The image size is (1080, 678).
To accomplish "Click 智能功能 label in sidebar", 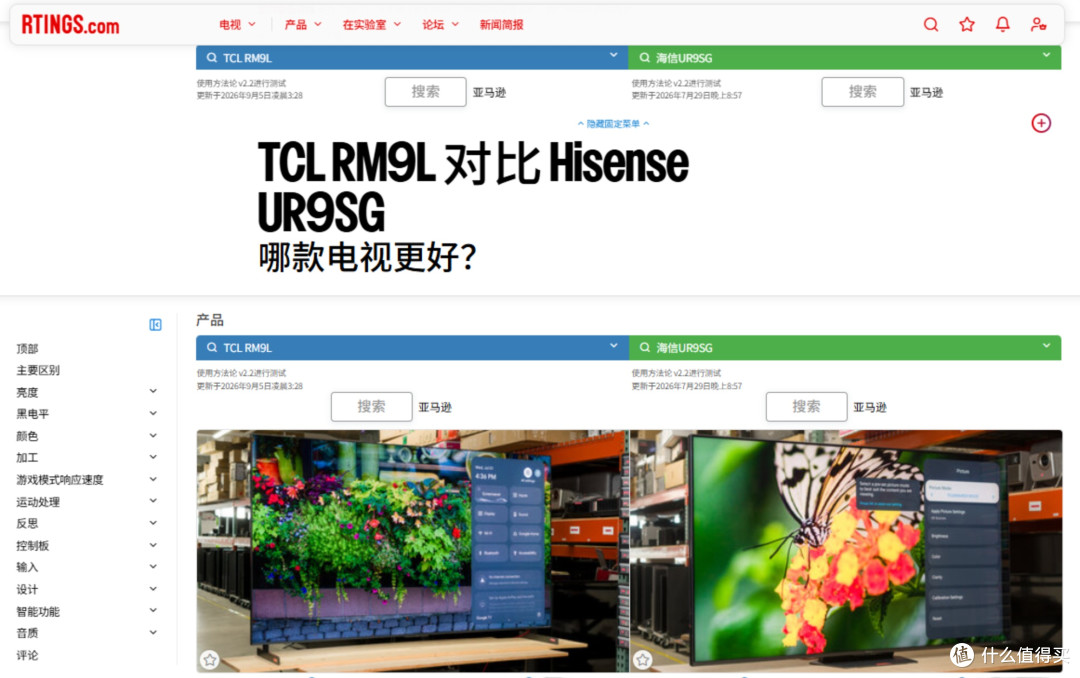I will (x=38, y=611).
